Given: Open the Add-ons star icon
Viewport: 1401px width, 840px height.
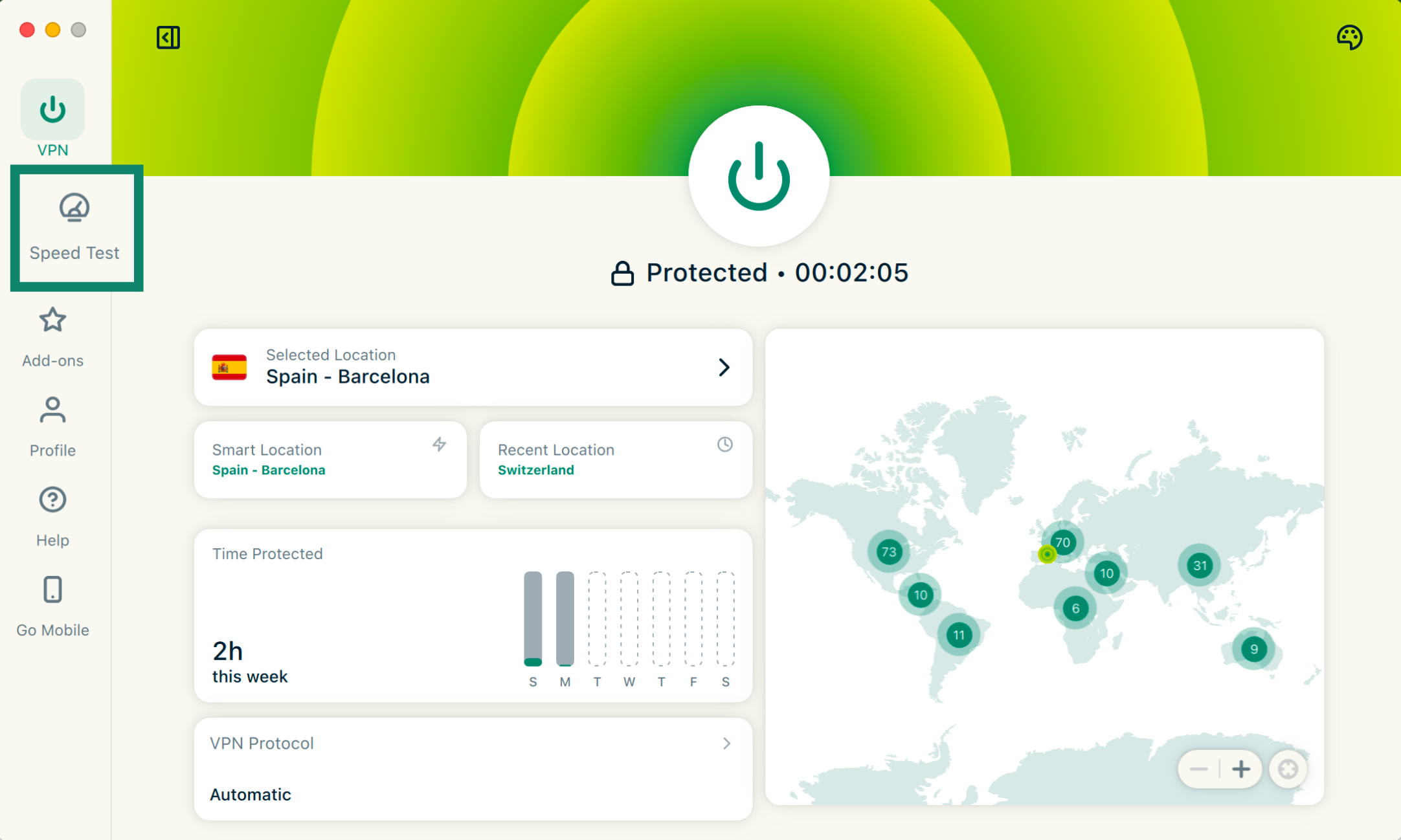Looking at the screenshot, I should pos(52,320).
